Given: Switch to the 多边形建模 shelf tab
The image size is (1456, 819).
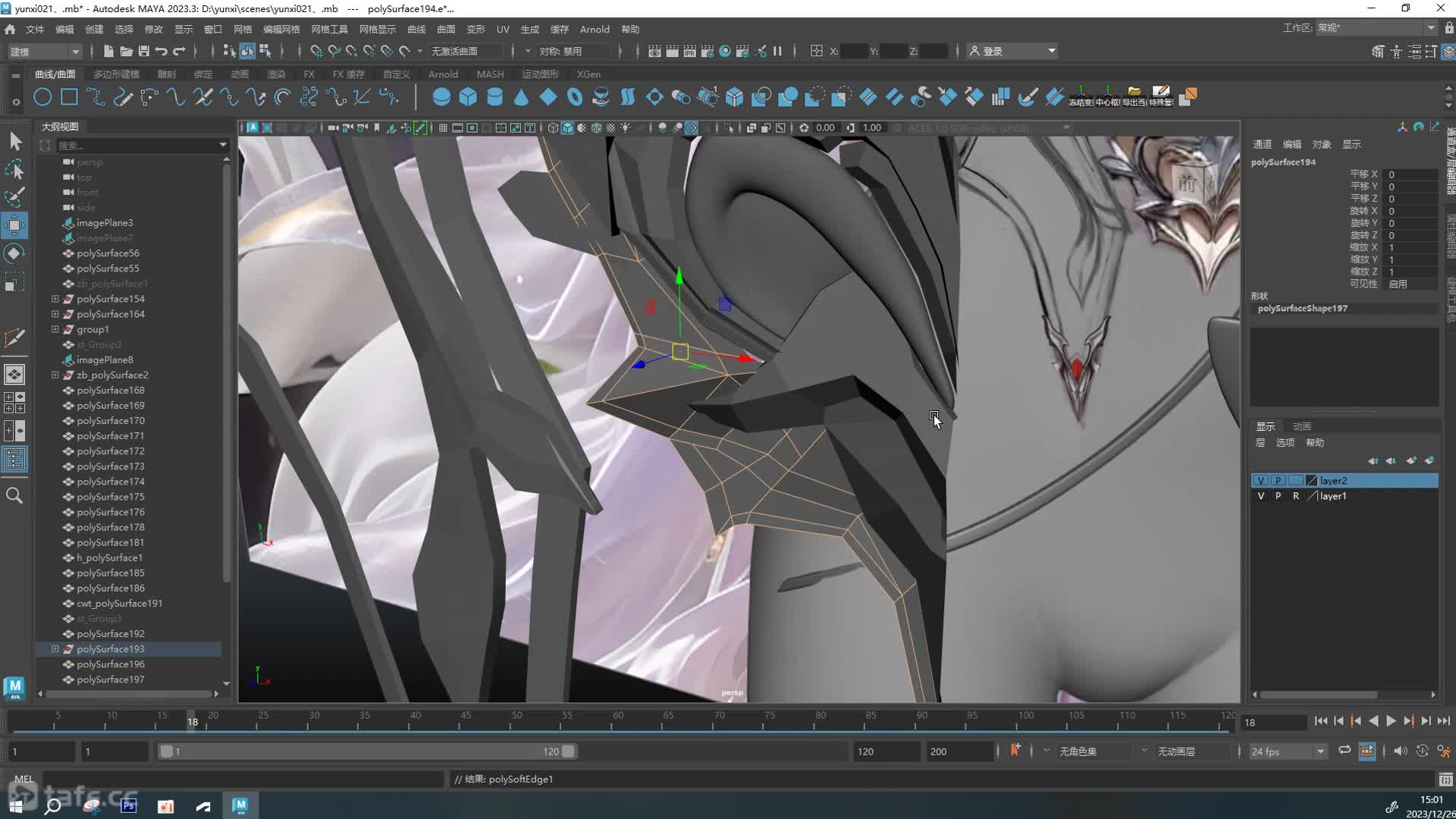Looking at the screenshot, I should tap(116, 74).
